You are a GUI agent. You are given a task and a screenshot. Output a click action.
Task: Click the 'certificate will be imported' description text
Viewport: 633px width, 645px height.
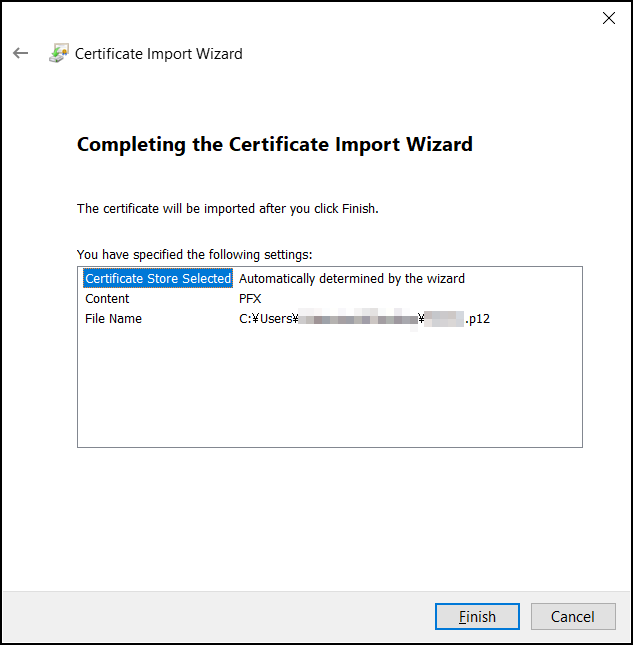227,209
